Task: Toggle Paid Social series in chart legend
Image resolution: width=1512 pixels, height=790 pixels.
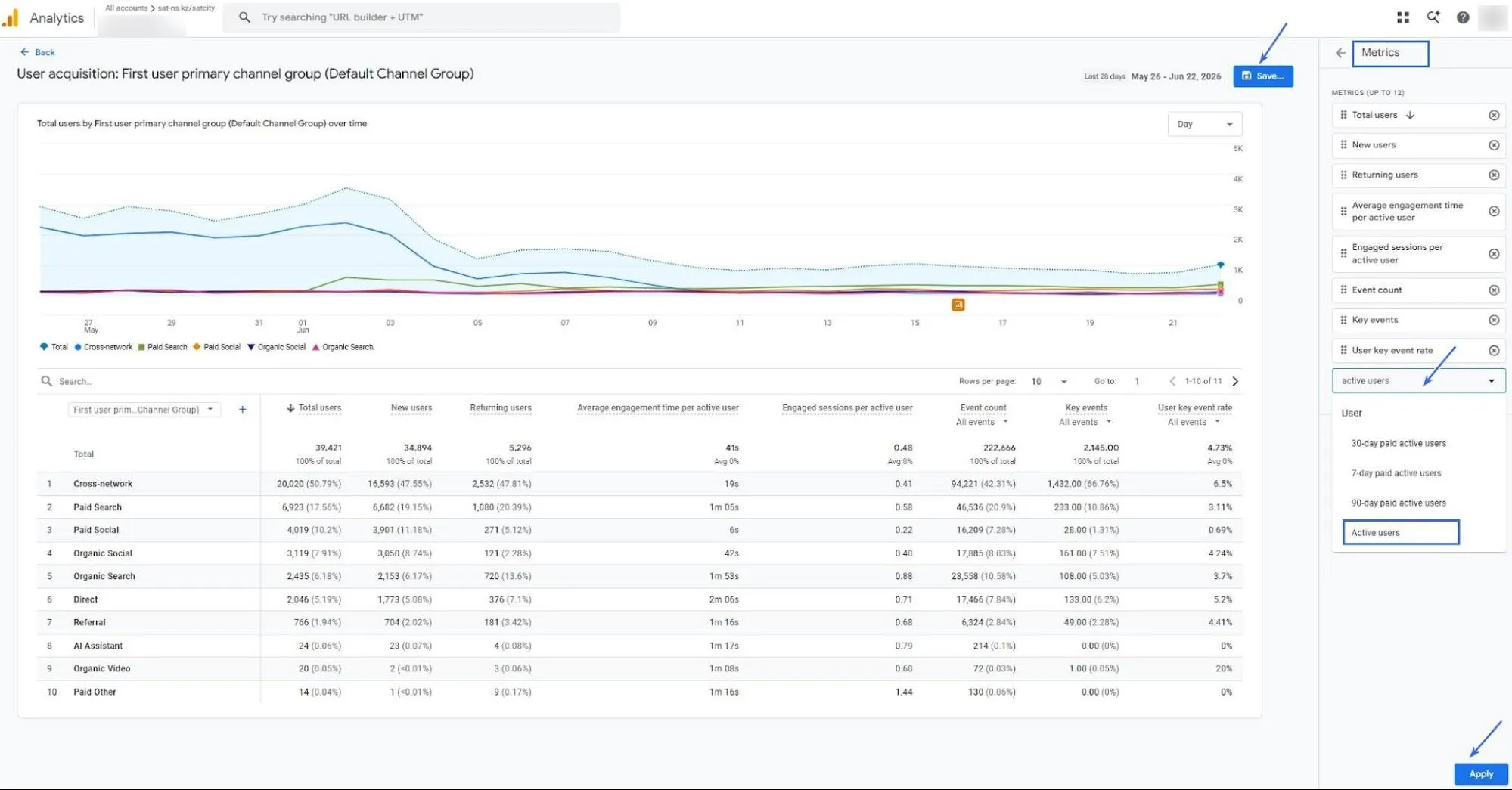Action: [217, 347]
